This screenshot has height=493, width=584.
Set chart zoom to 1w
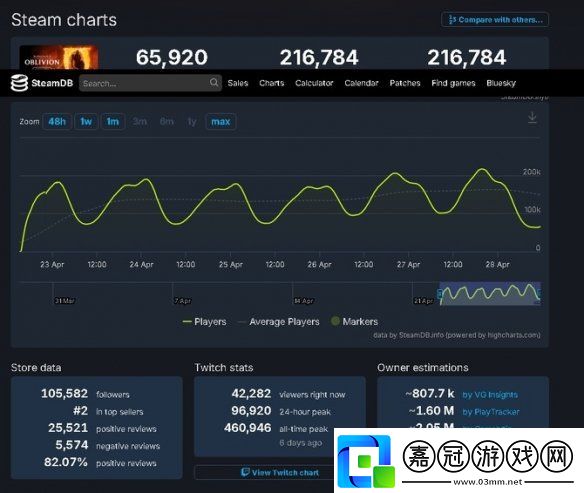click(x=86, y=121)
